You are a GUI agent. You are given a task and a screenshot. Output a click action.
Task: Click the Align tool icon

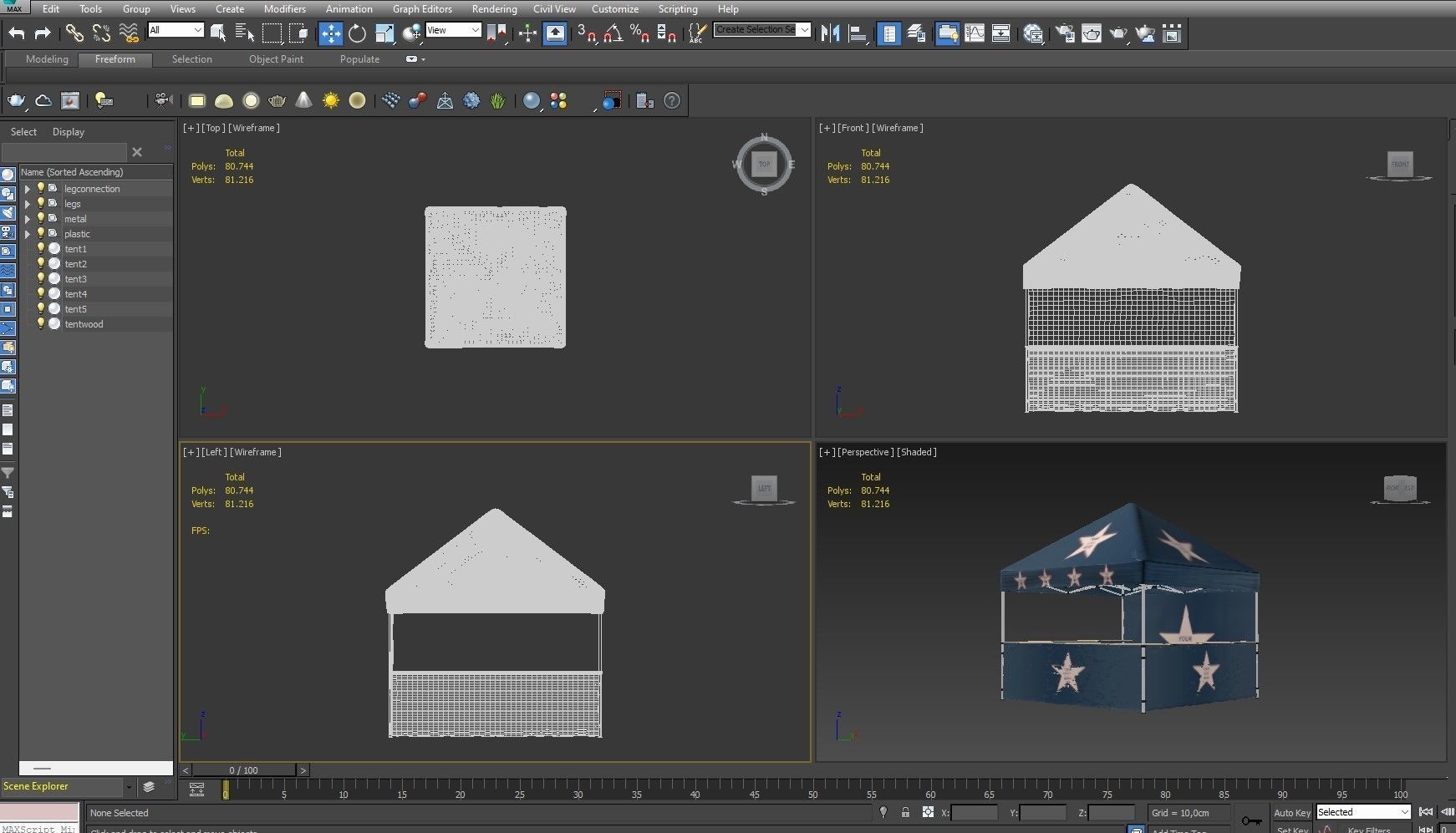pyautogui.click(x=857, y=33)
